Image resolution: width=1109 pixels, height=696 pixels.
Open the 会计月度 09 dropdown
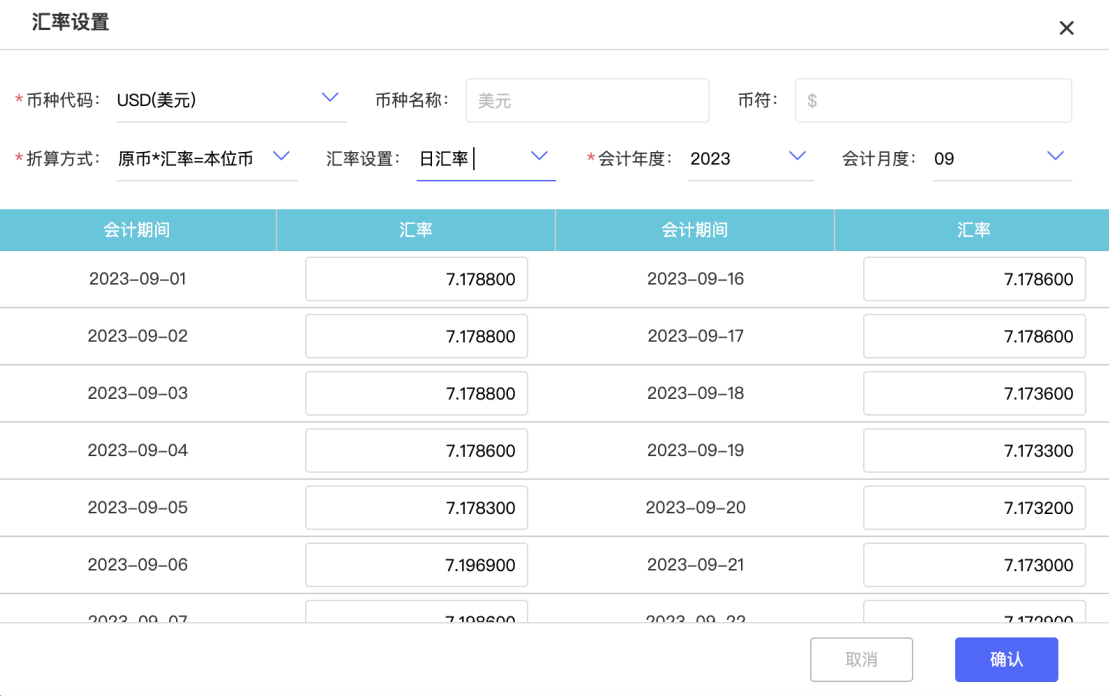[x=1055, y=156]
